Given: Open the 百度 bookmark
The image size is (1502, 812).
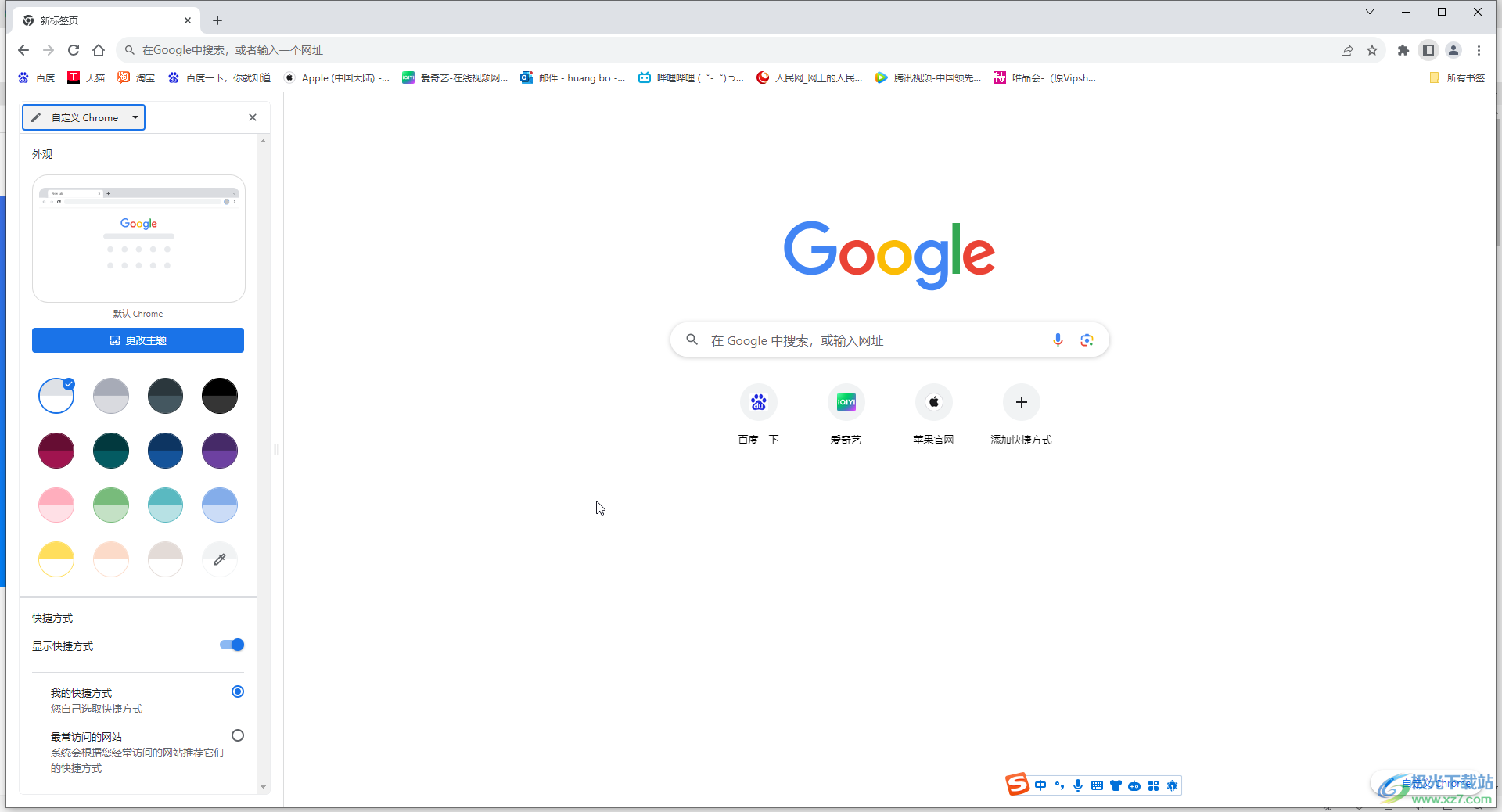Looking at the screenshot, I should (37, 77).
